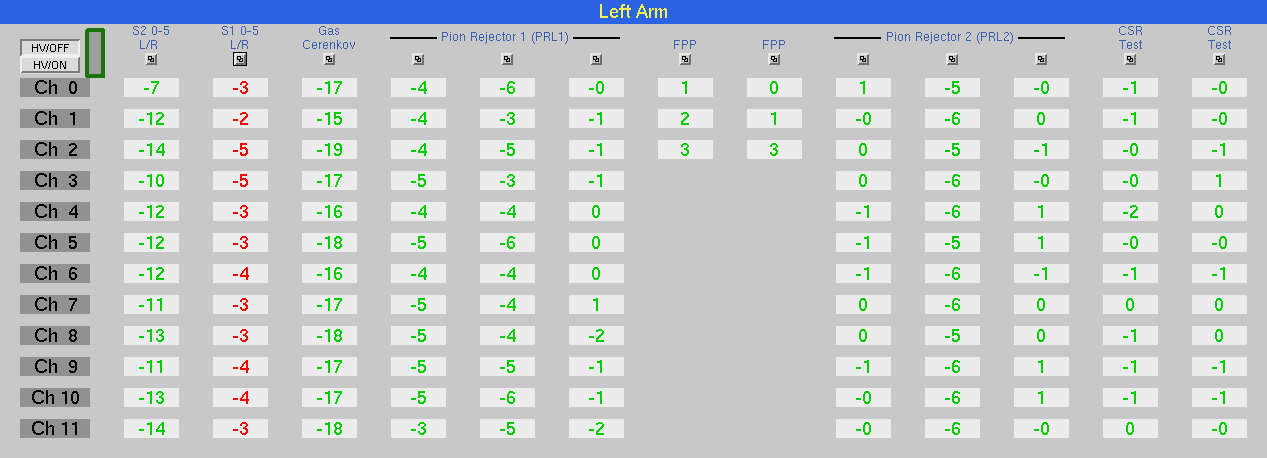Open CSR Test display icon above Ch 0 value -0
This screenshot has width=1267, height=458.
(1219, 59)
